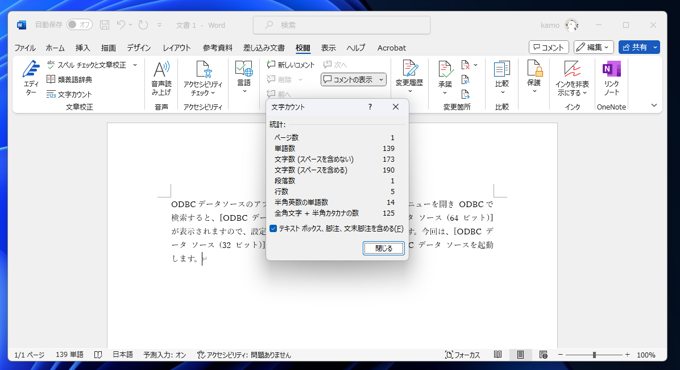Add a new comment (新しいコメント)
This screenshot has height=370, width=680.
pyautogui.click(x=291, y=65)
